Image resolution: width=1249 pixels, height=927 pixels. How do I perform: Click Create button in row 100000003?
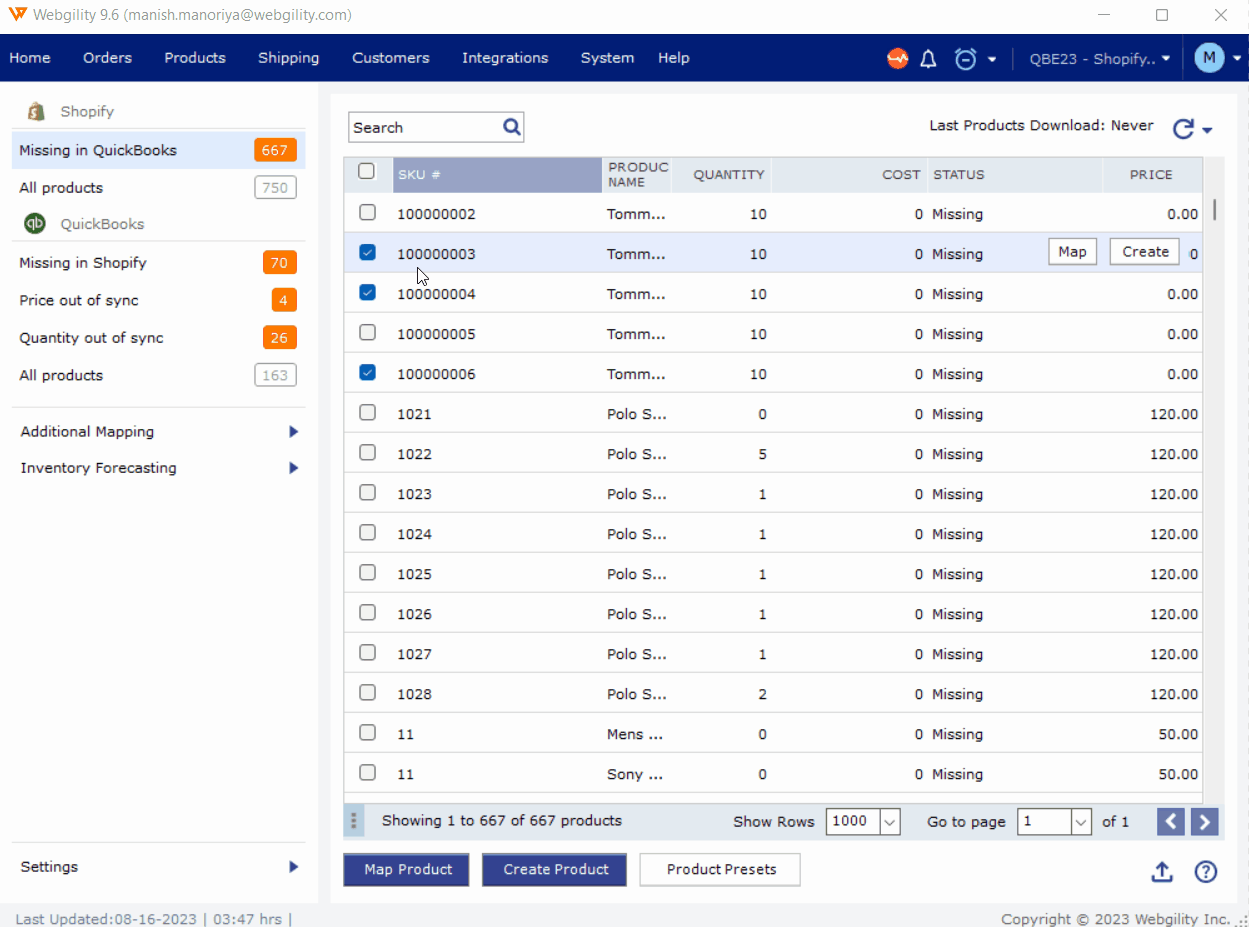click(1145, 252)
